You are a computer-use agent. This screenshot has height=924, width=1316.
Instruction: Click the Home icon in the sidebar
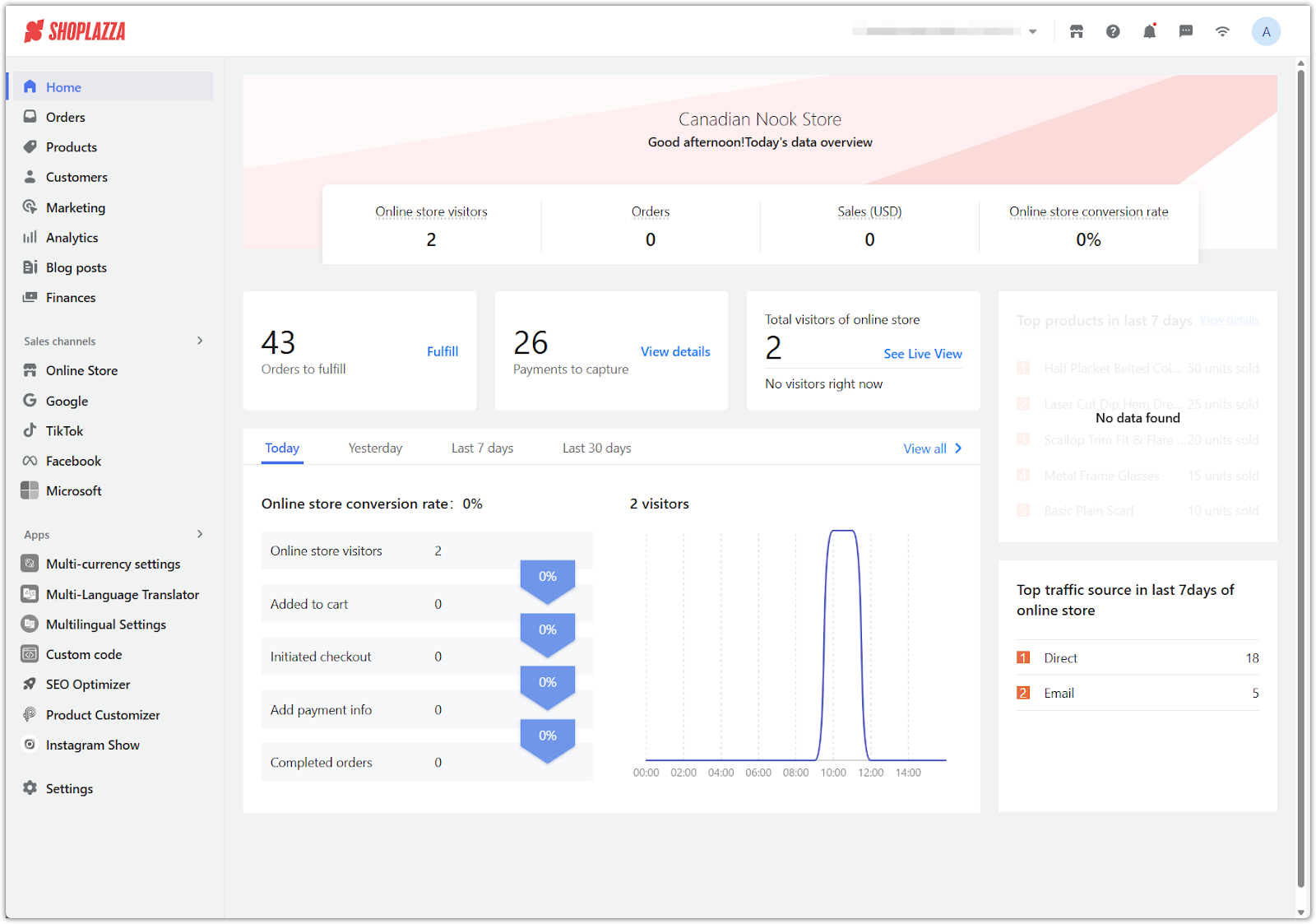pos(30,86)
